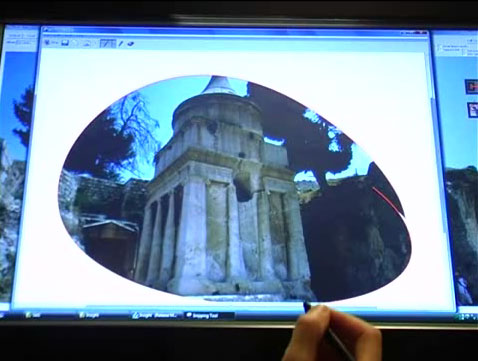Open the third Insight taskbar window button

click(x=156, y=315)
